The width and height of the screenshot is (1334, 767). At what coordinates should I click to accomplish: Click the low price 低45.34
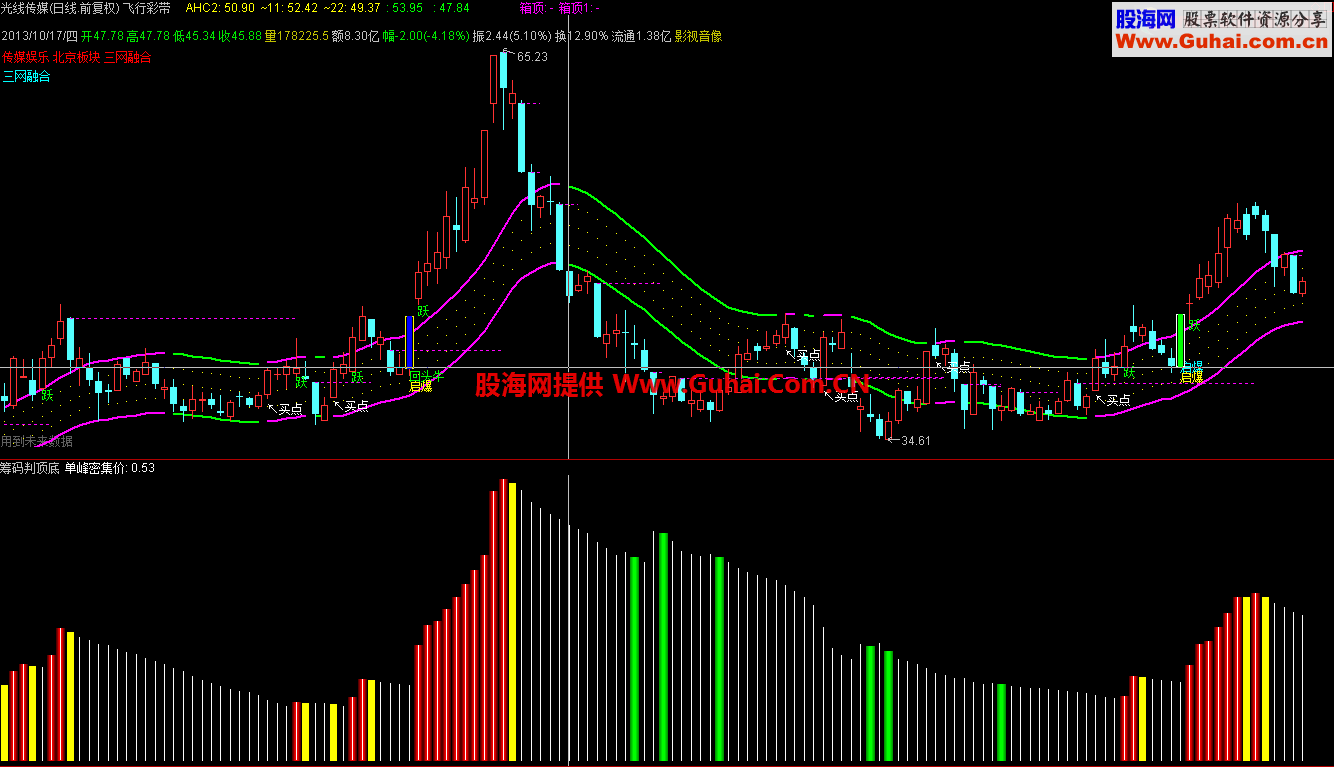tap(195, 36)
